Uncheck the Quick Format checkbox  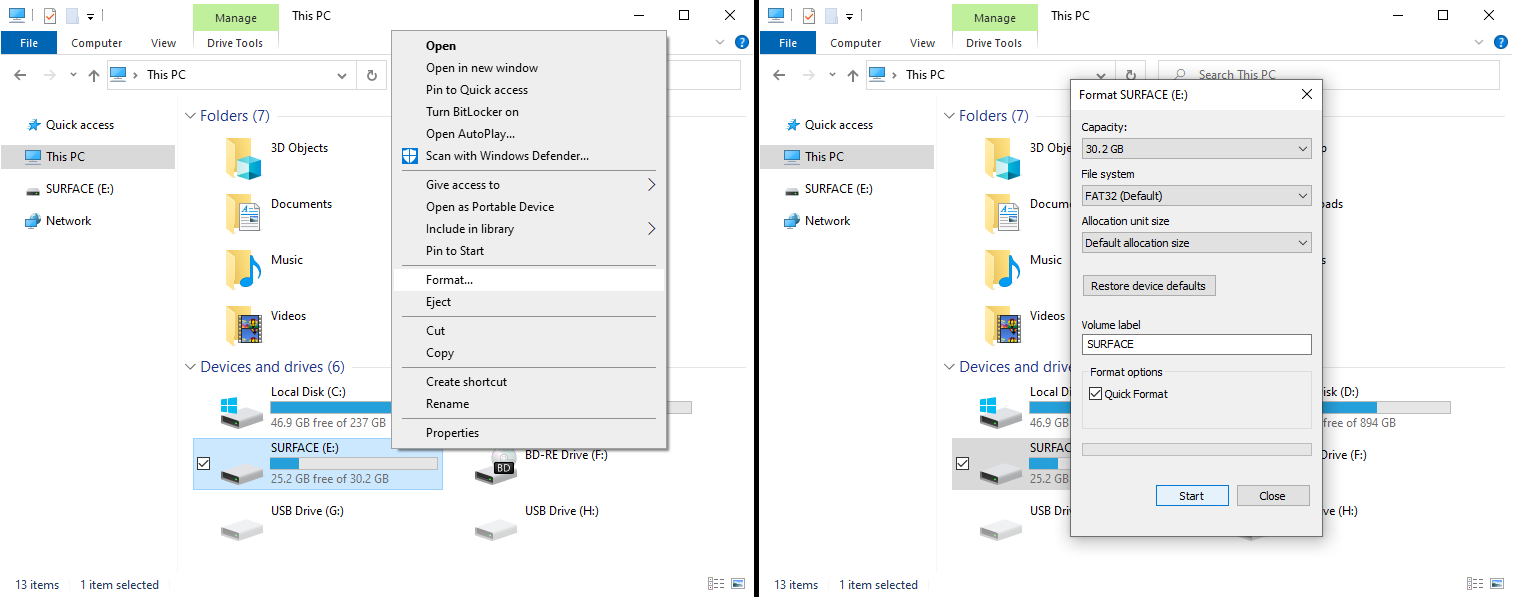pyautogui.click(x=1096, y=394)
